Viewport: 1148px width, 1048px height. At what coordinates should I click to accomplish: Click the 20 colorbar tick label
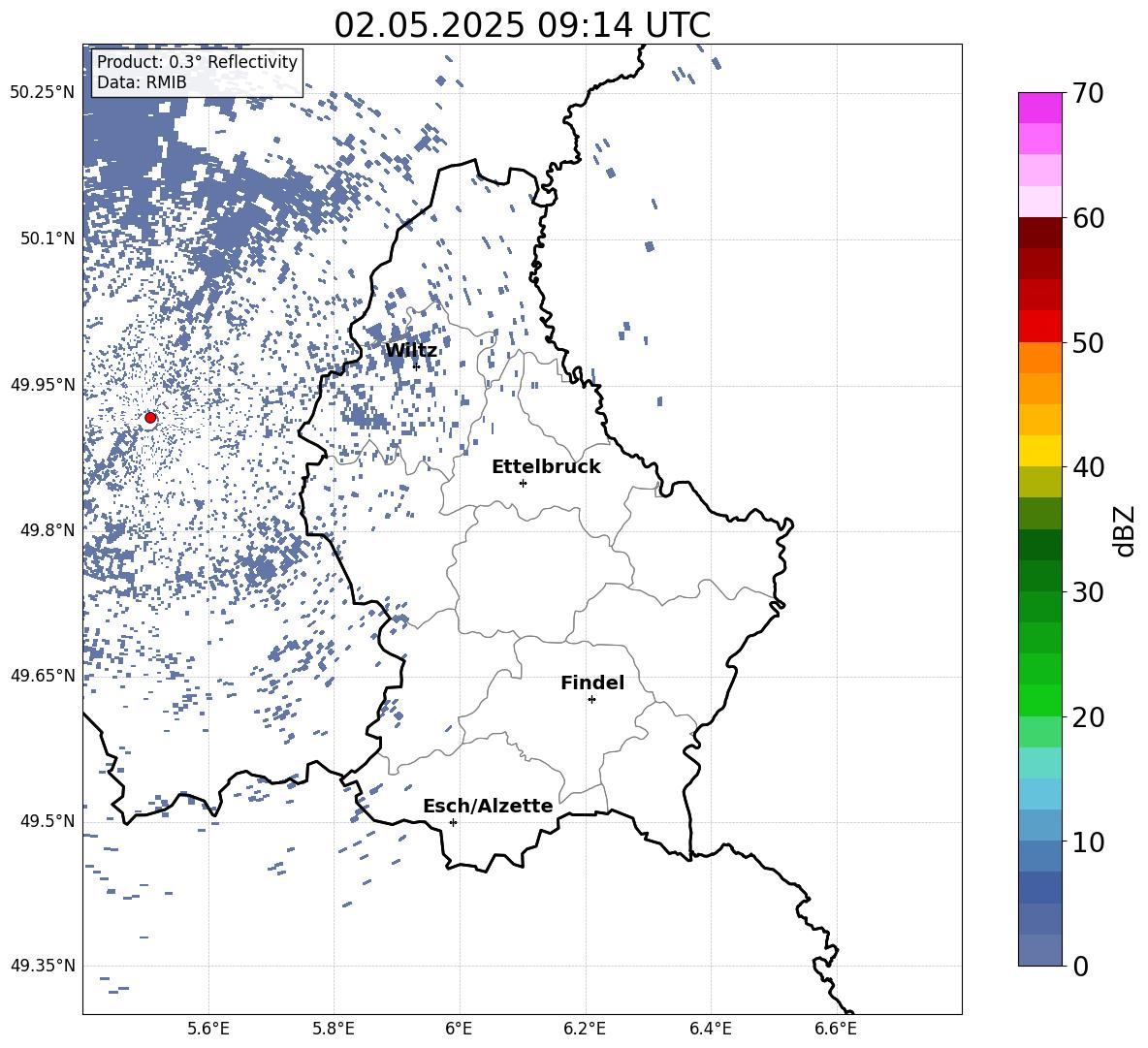tap(1088, 717)
